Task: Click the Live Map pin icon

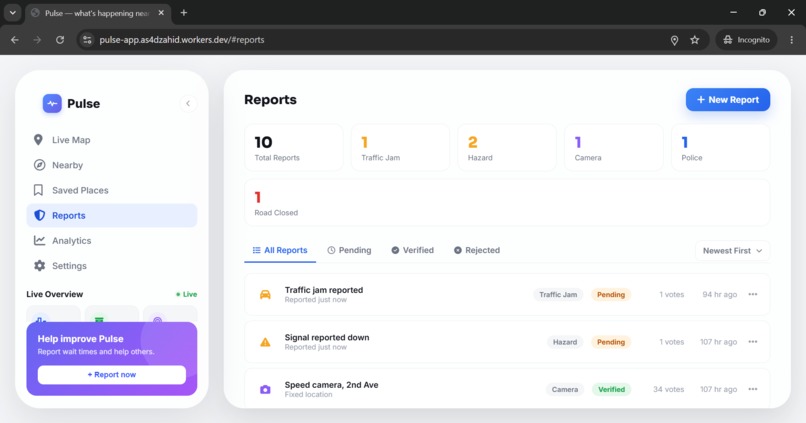Action: point(39,140)
